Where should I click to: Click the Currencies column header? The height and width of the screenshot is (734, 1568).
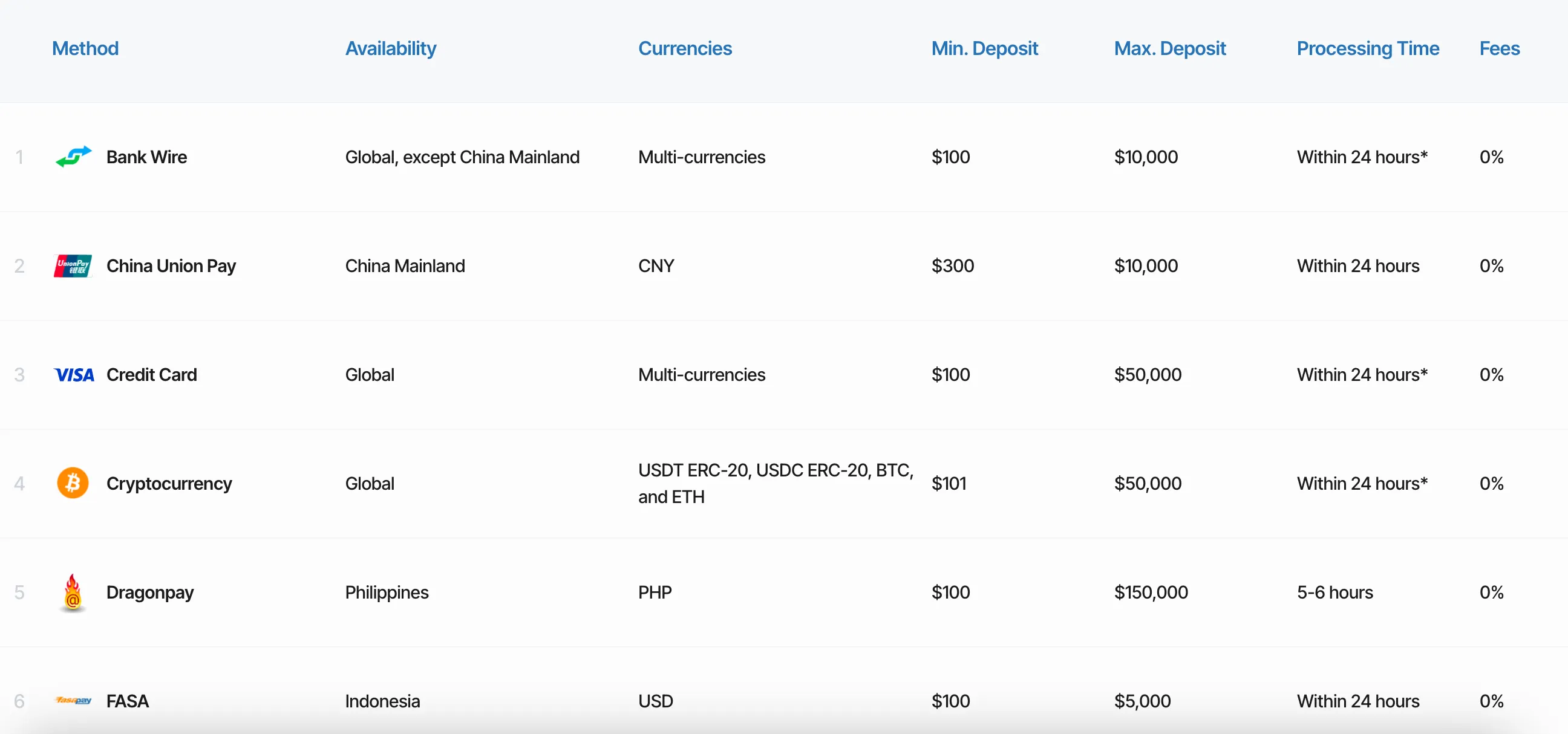(x=685, y=48)
